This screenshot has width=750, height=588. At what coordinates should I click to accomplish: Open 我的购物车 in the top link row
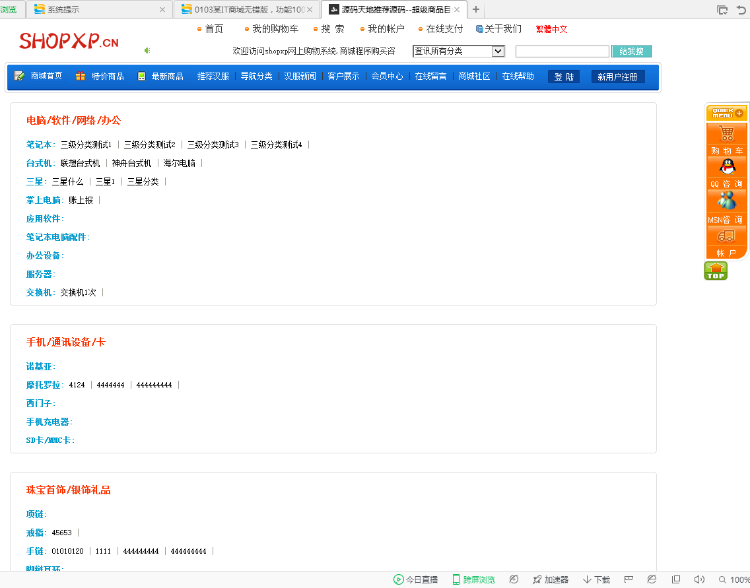click(x=275, y=29)
